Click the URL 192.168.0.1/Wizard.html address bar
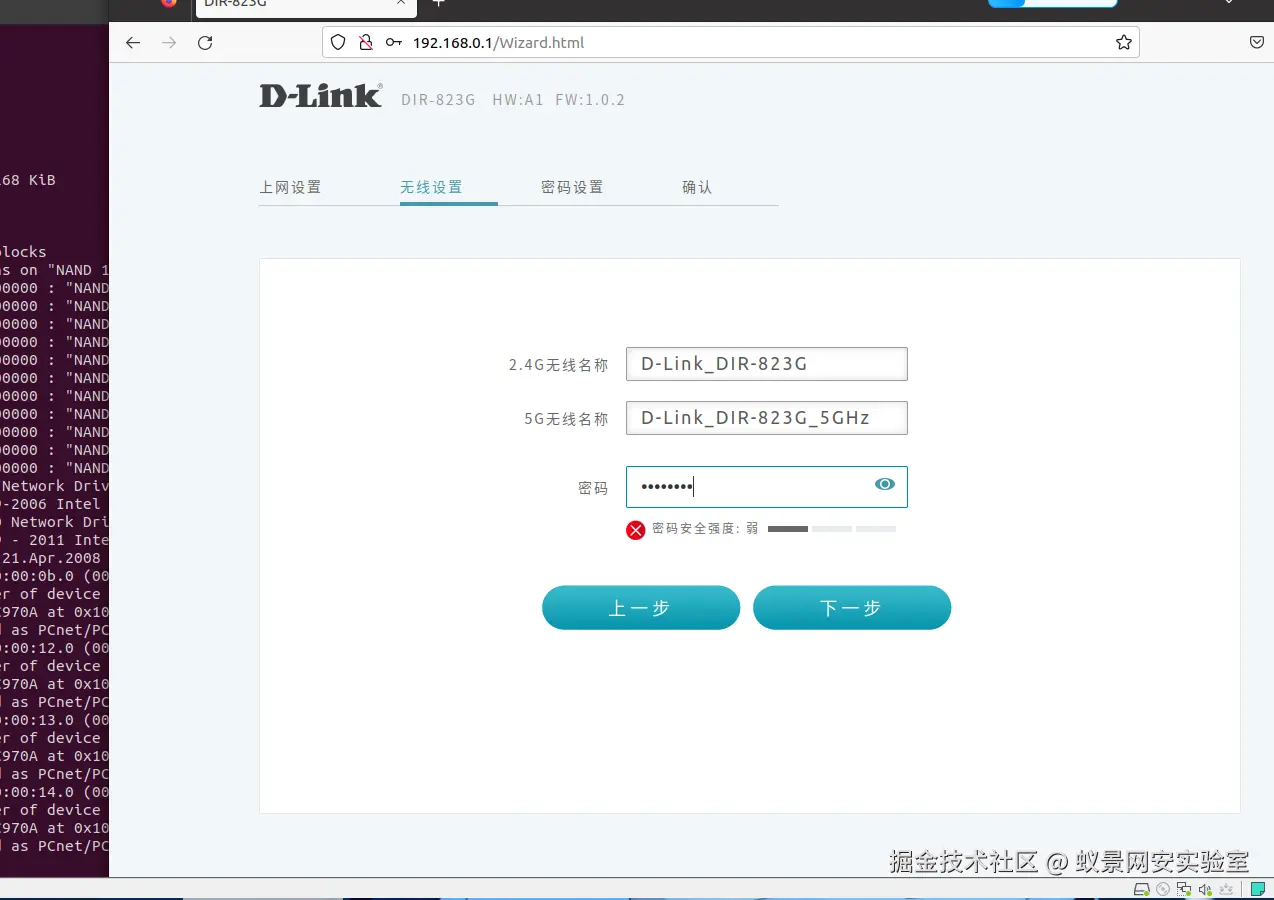The image size is (1274, 900). 730,43
